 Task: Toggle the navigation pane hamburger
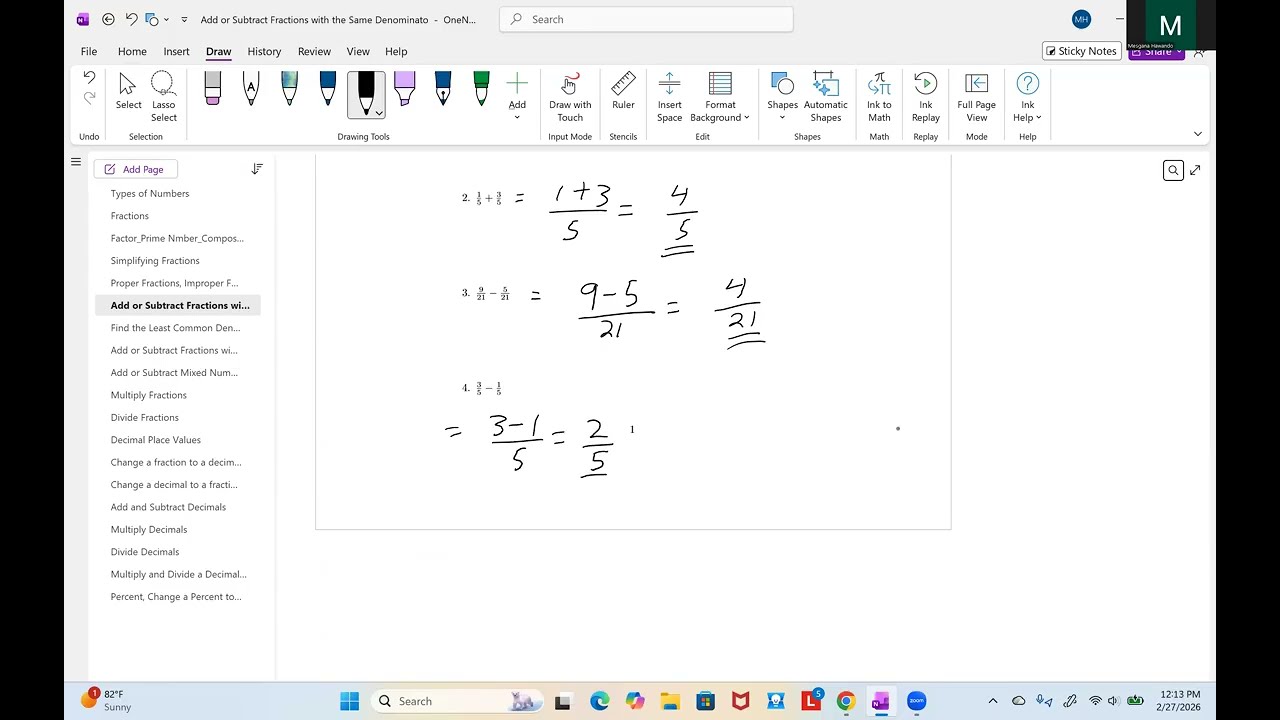[75, 162]
